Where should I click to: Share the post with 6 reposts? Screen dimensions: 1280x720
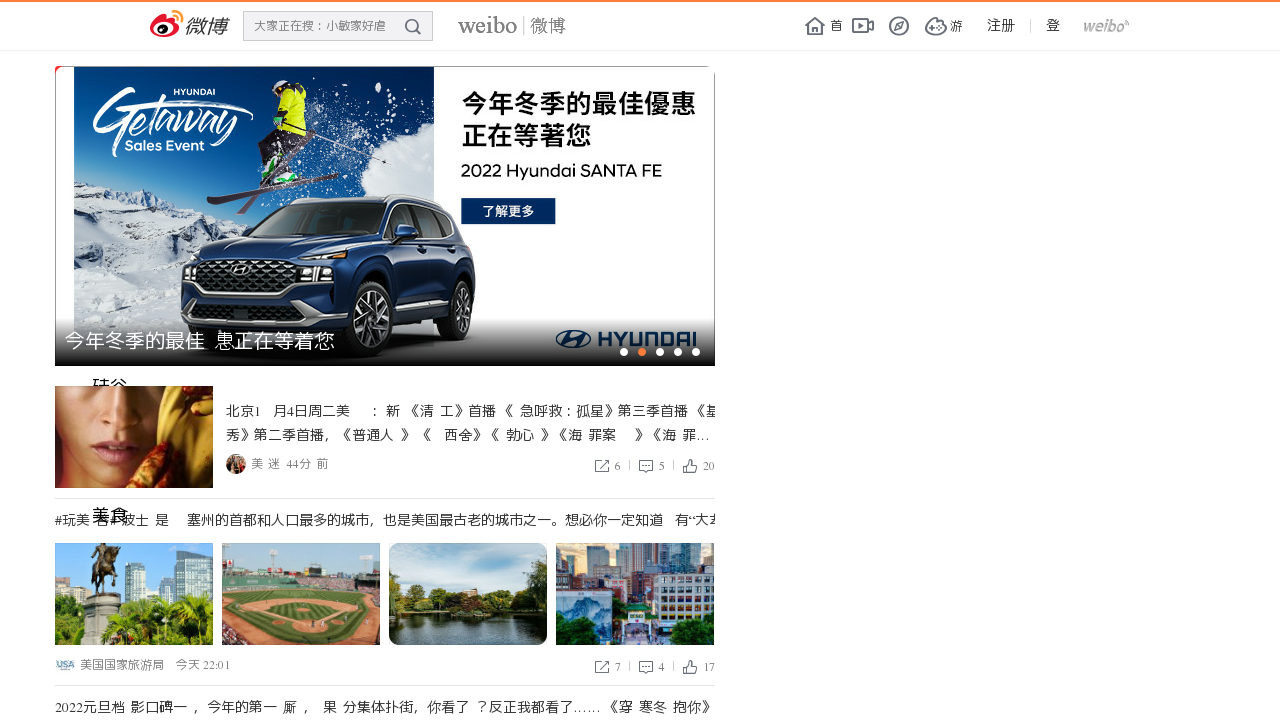[x=607, y=466]
